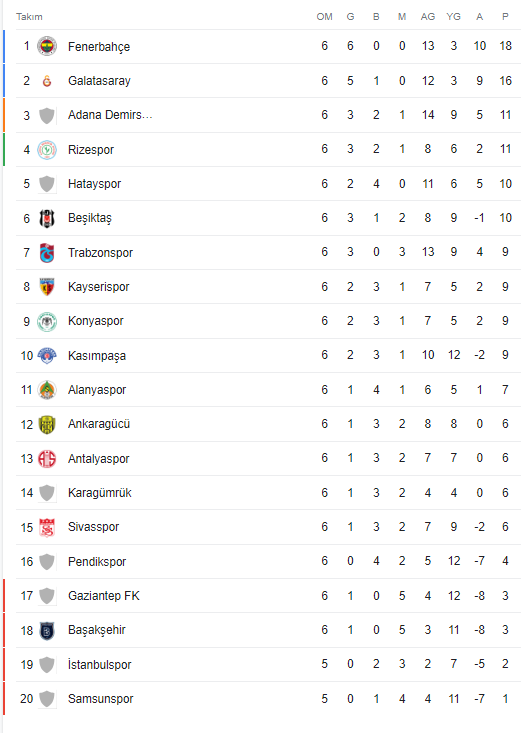Click the Takım column header

pyautogui.click(x=29, y=17)
